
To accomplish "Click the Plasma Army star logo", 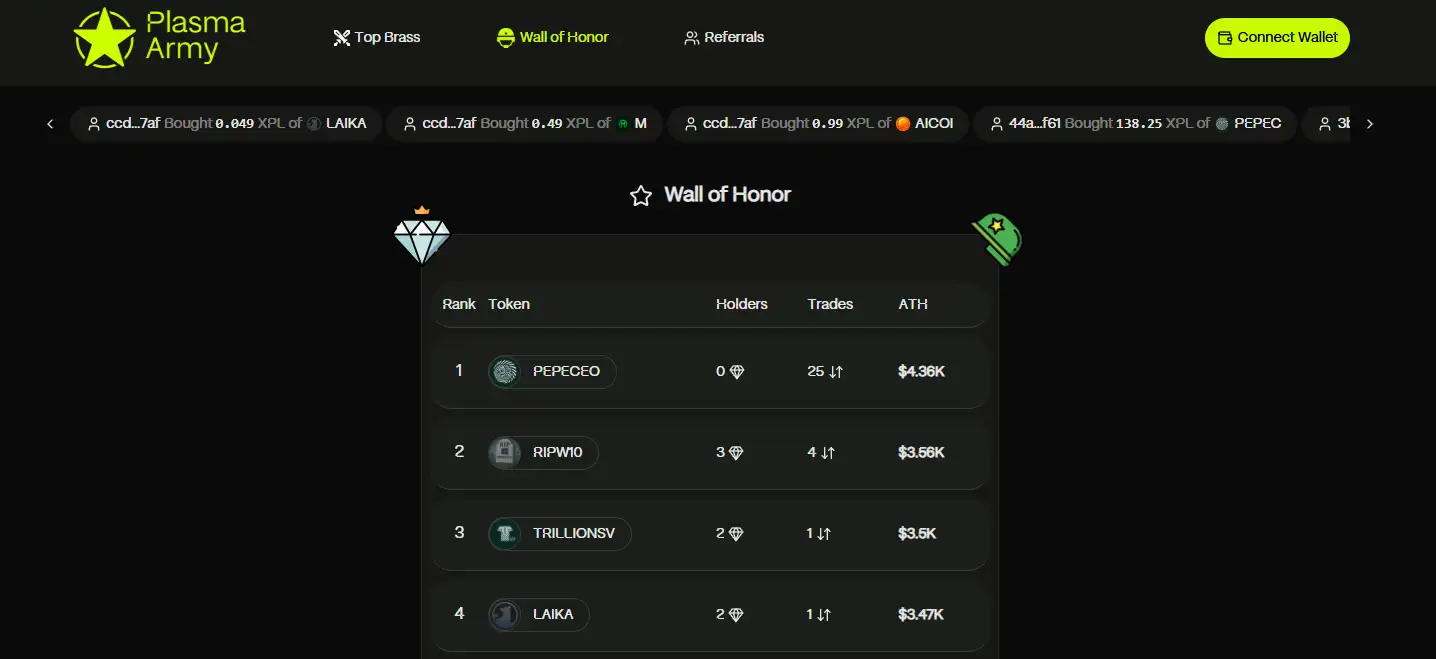I will click(104, 38).
